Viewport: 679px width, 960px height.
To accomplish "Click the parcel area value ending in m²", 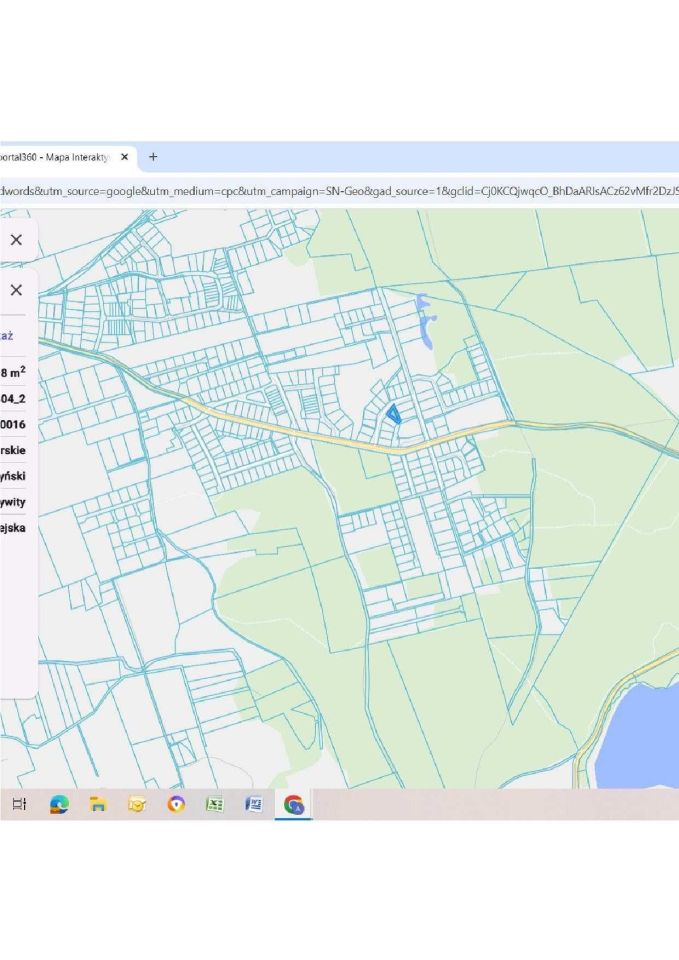I will 13,372.
